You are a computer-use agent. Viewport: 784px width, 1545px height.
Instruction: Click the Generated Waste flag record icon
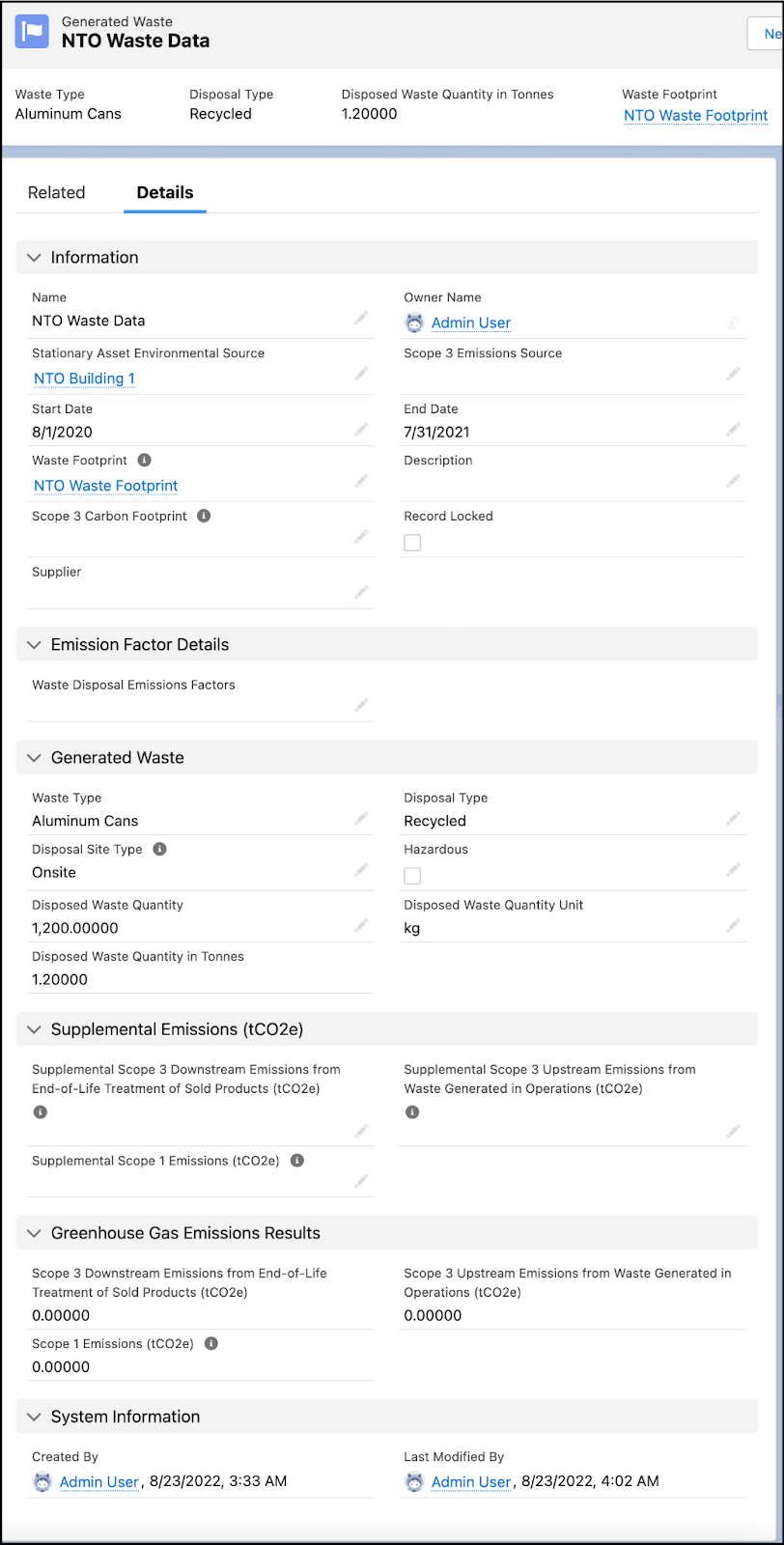32,32
